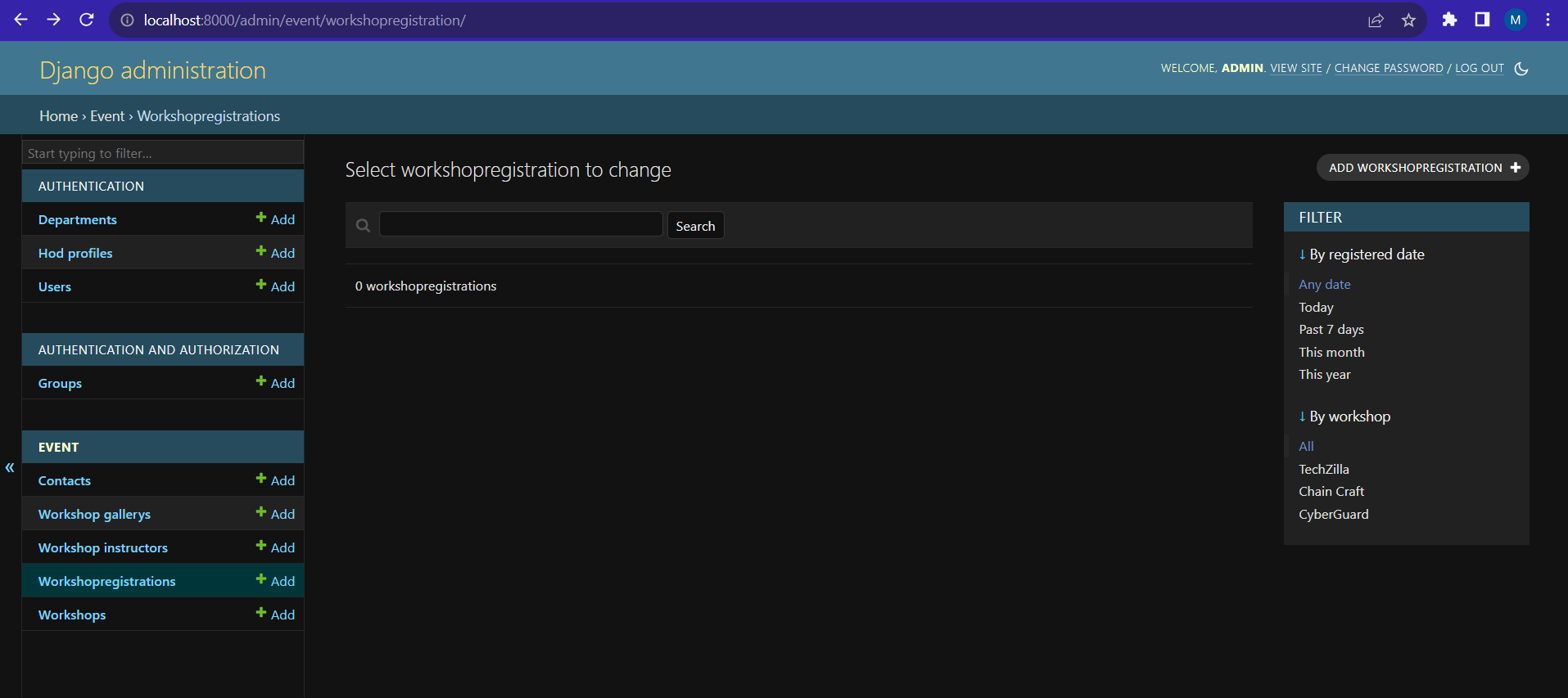
Task: Click the search magnifier icon
Action: click(x=364, y=226)
